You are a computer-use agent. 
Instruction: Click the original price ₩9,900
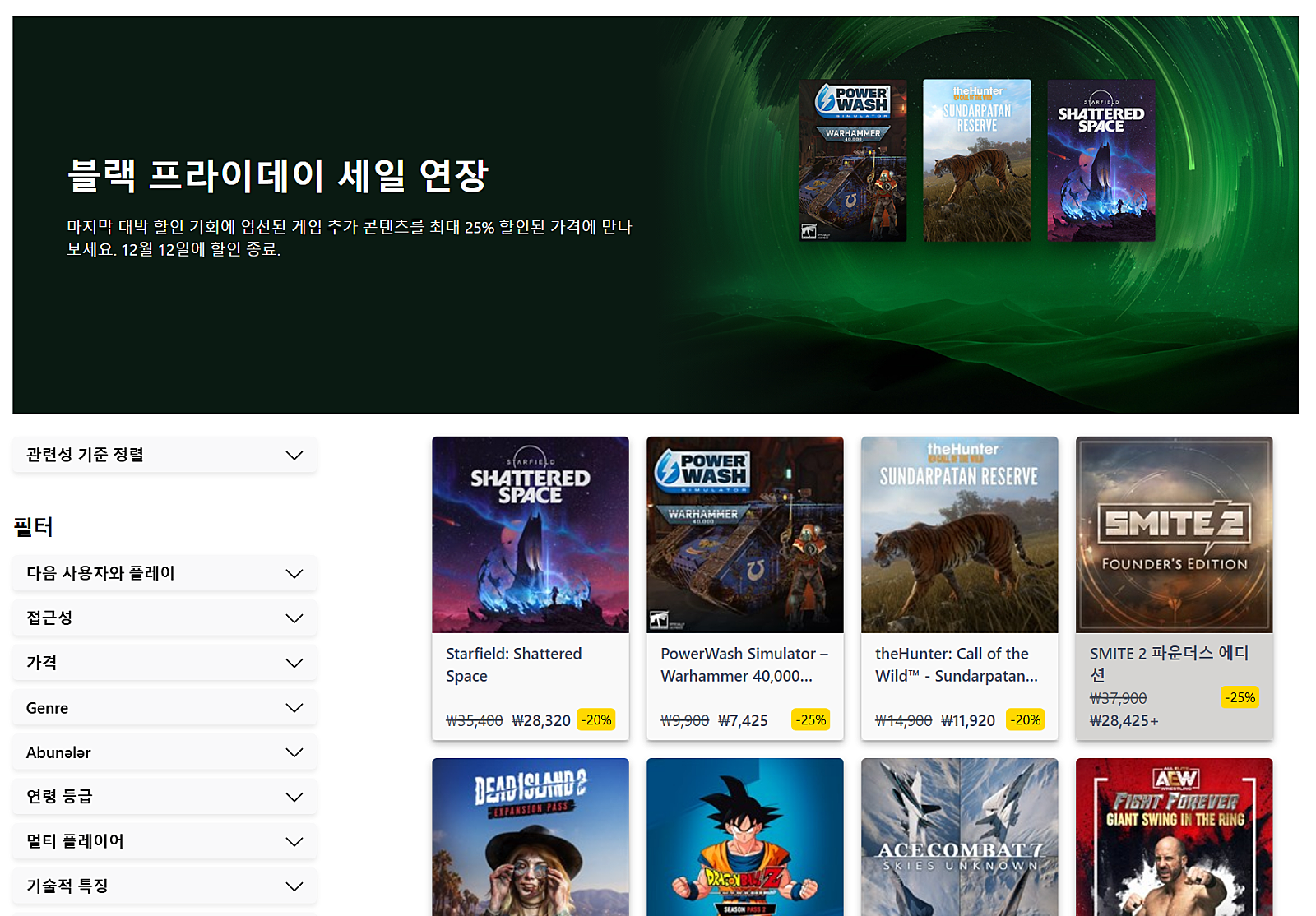click(x=684, y=720)
